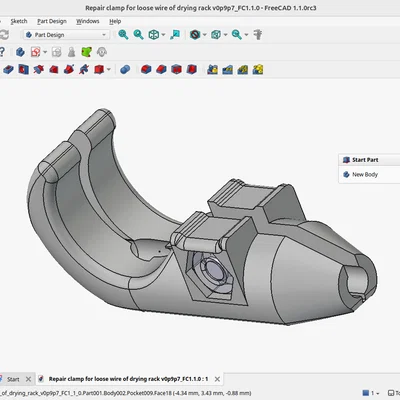This screenshot has width=400, height=400.
Task: Open the Part Design menu
Action: tap(52, 21)
